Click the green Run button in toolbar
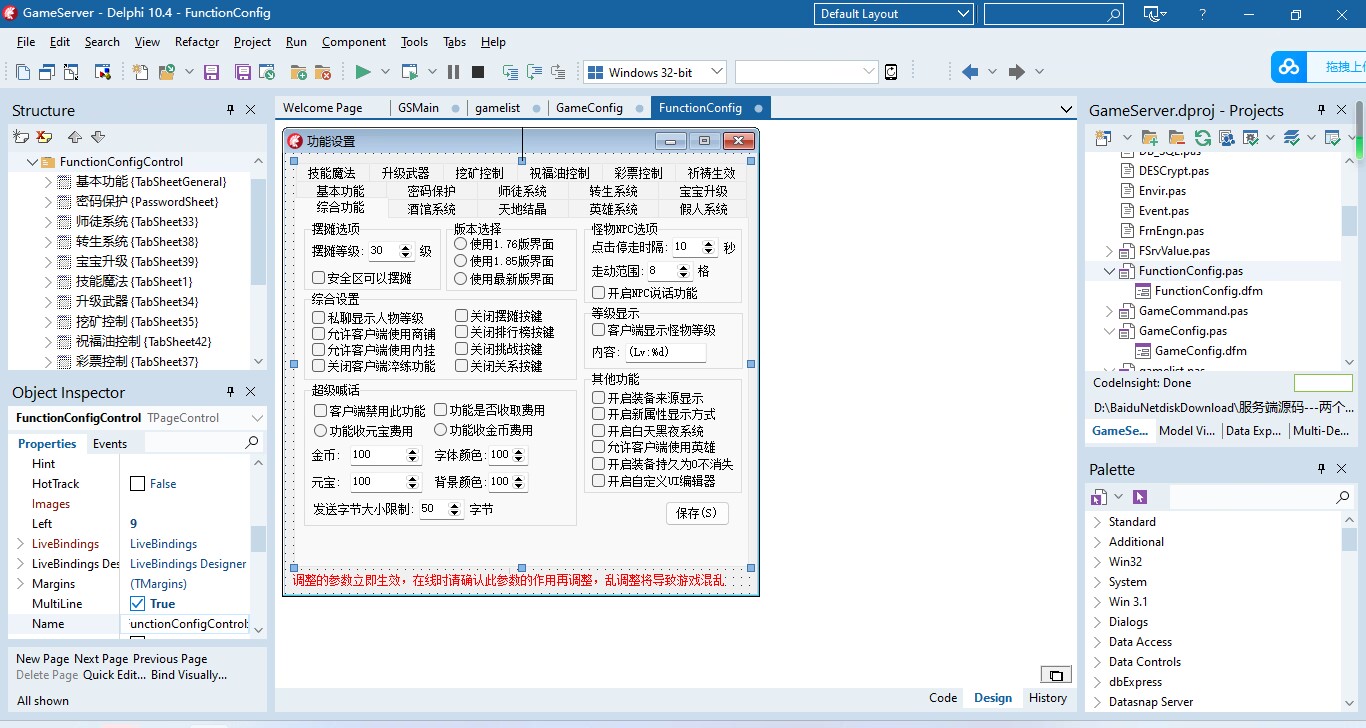The height and width of the screenshot is (728, 1366). 363,72
